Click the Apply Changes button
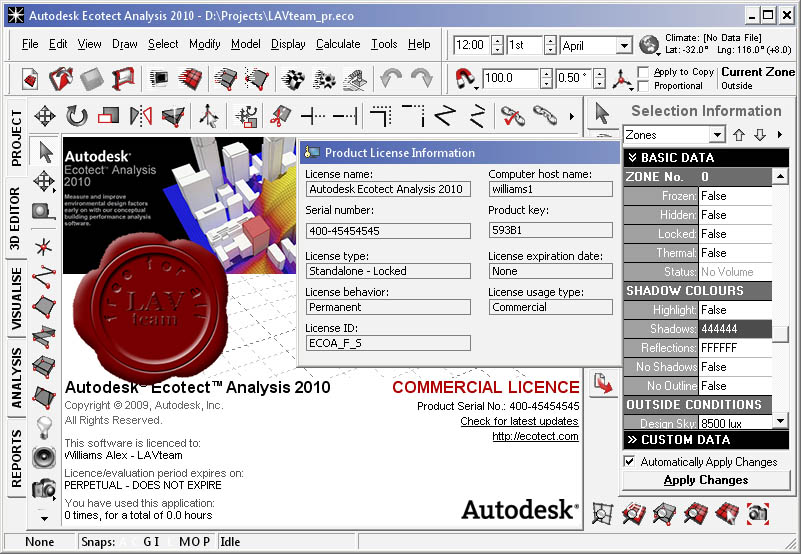 (705, 480)
